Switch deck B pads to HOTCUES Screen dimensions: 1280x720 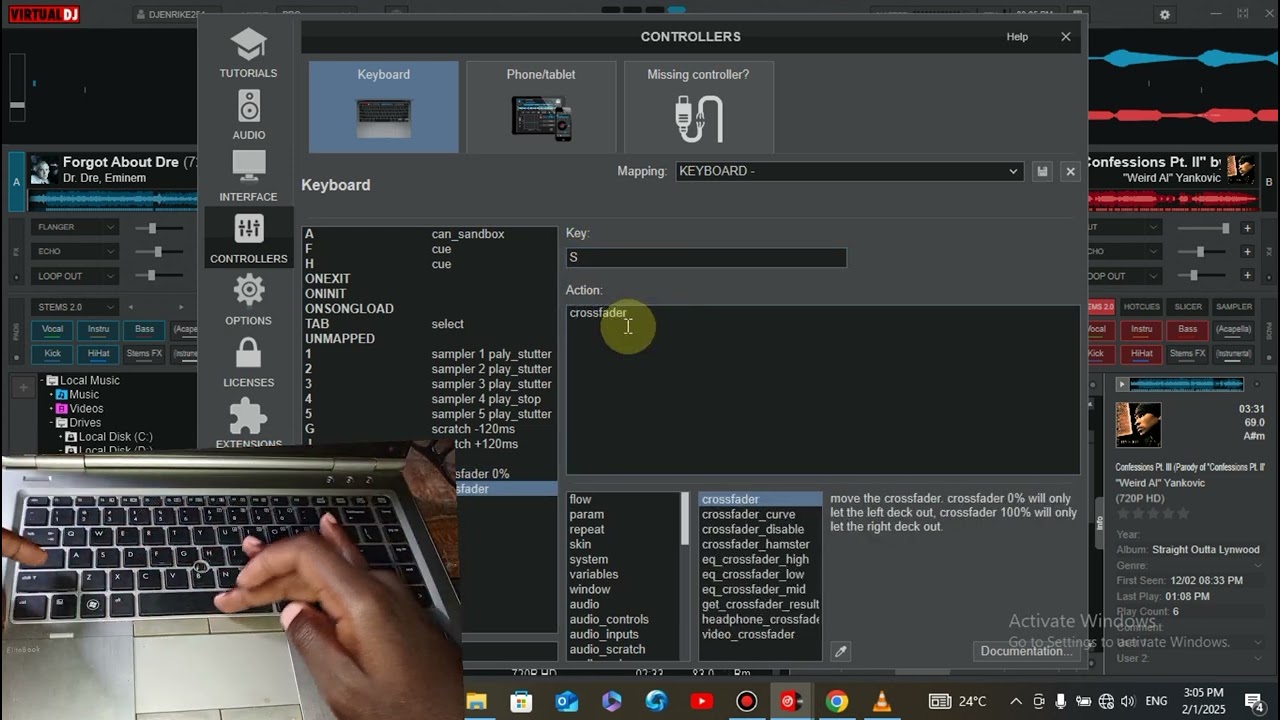[x=1142, y=307]
